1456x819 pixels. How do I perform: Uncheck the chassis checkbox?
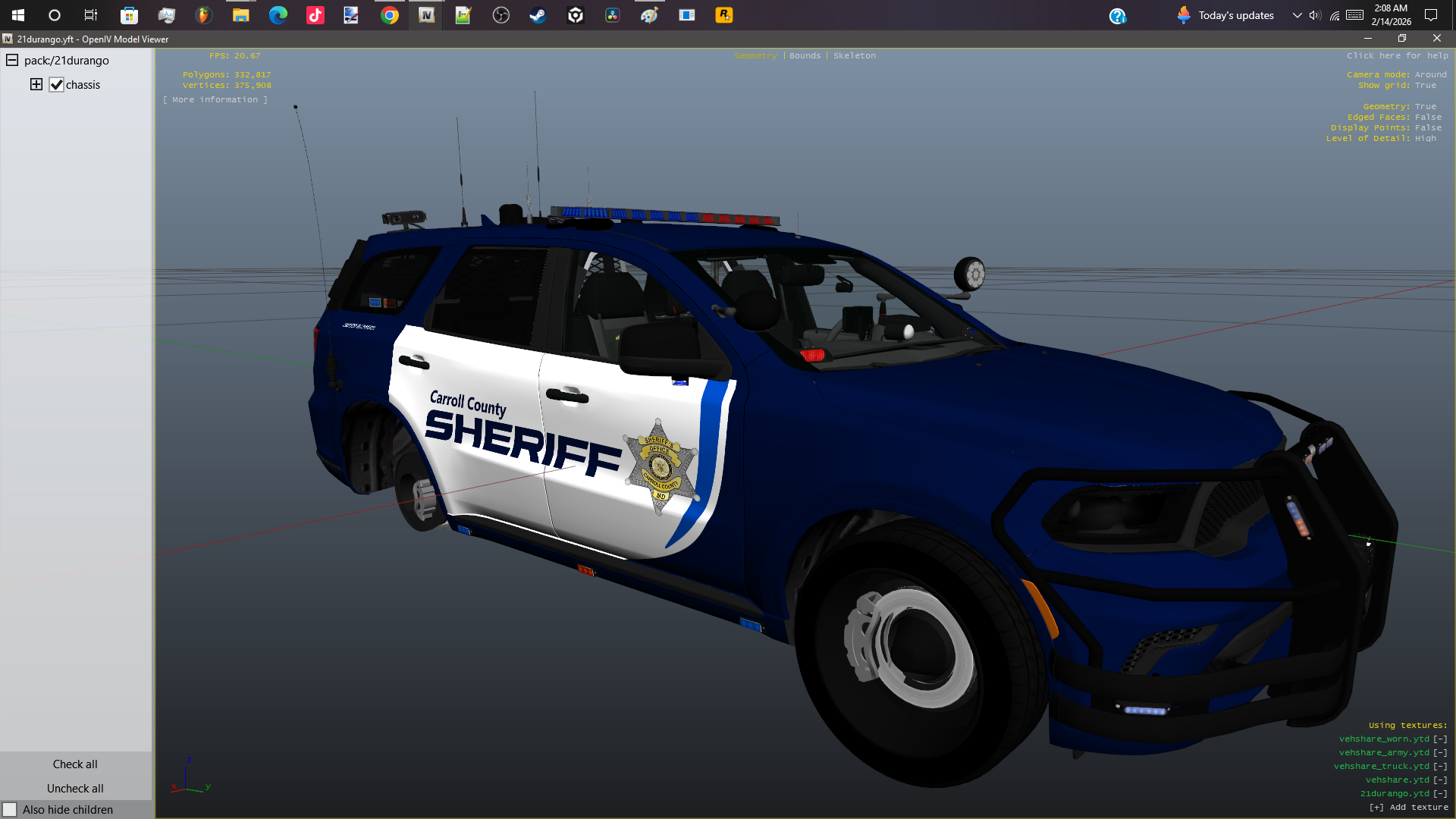(57, 85)
